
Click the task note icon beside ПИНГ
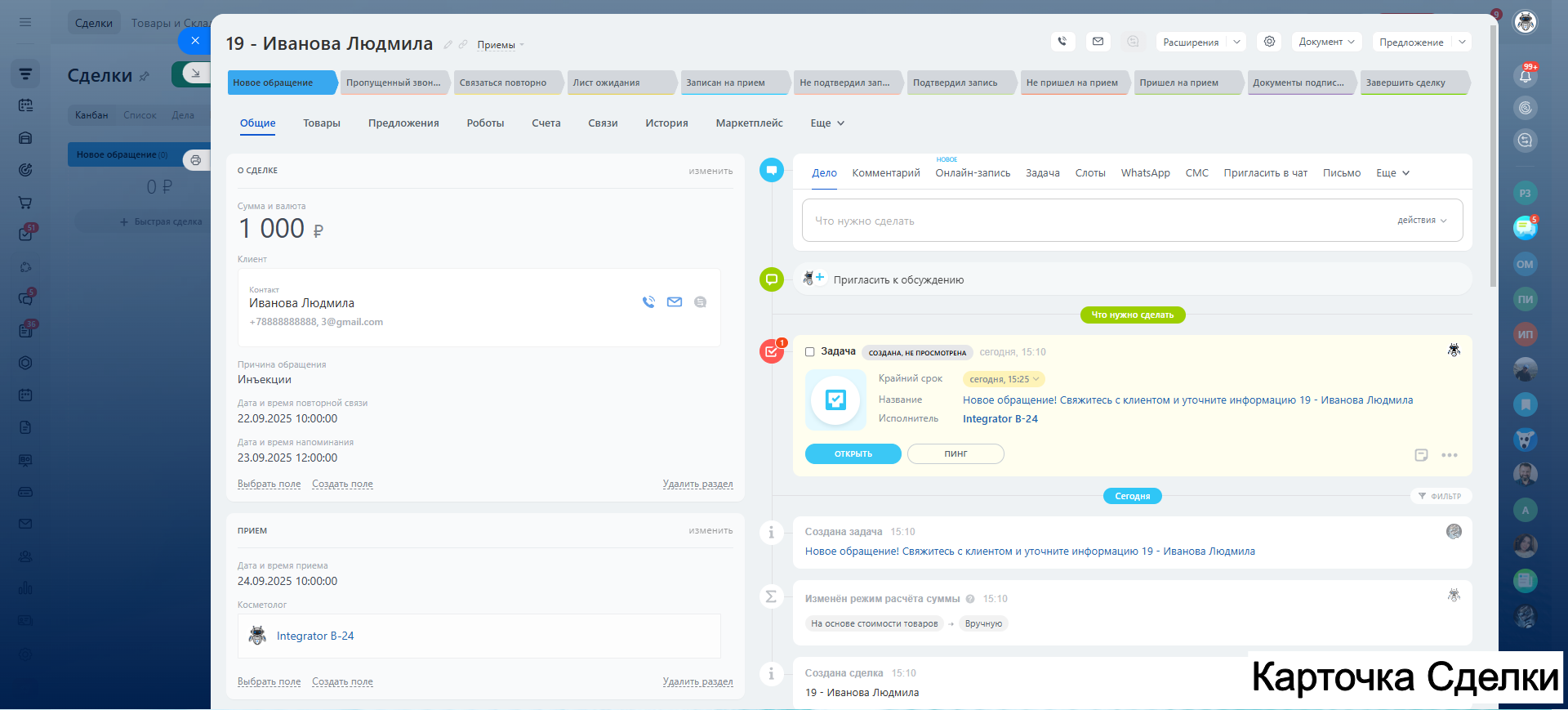click(x=1421, y=455)
